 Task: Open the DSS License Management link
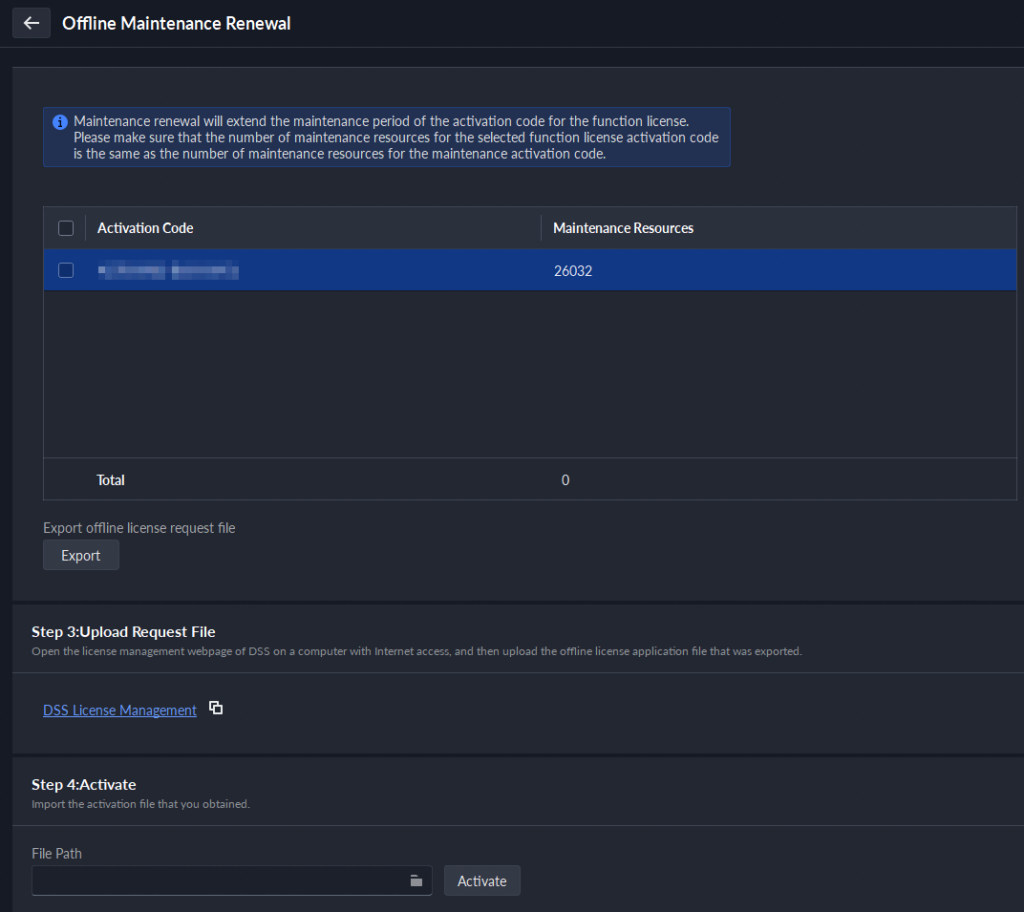coord(120,710)
